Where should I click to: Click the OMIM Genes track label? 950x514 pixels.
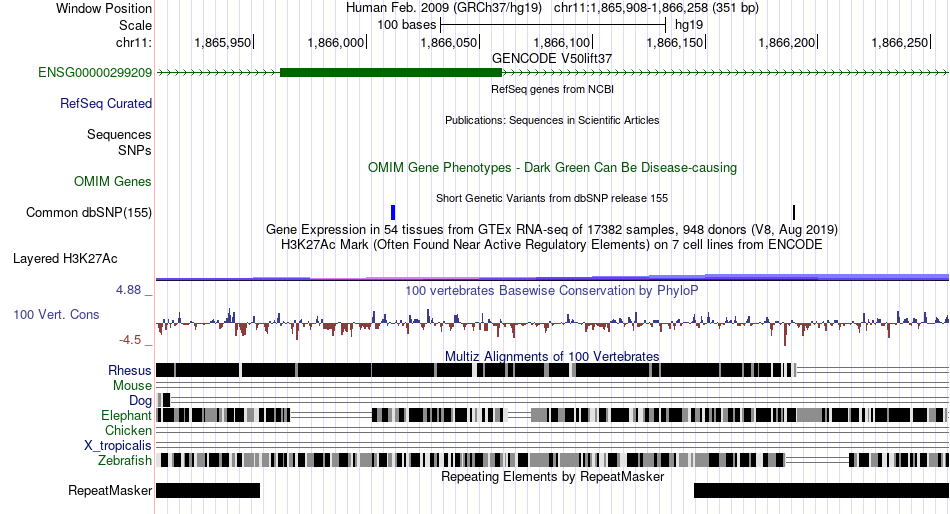[x=113, y=181]
